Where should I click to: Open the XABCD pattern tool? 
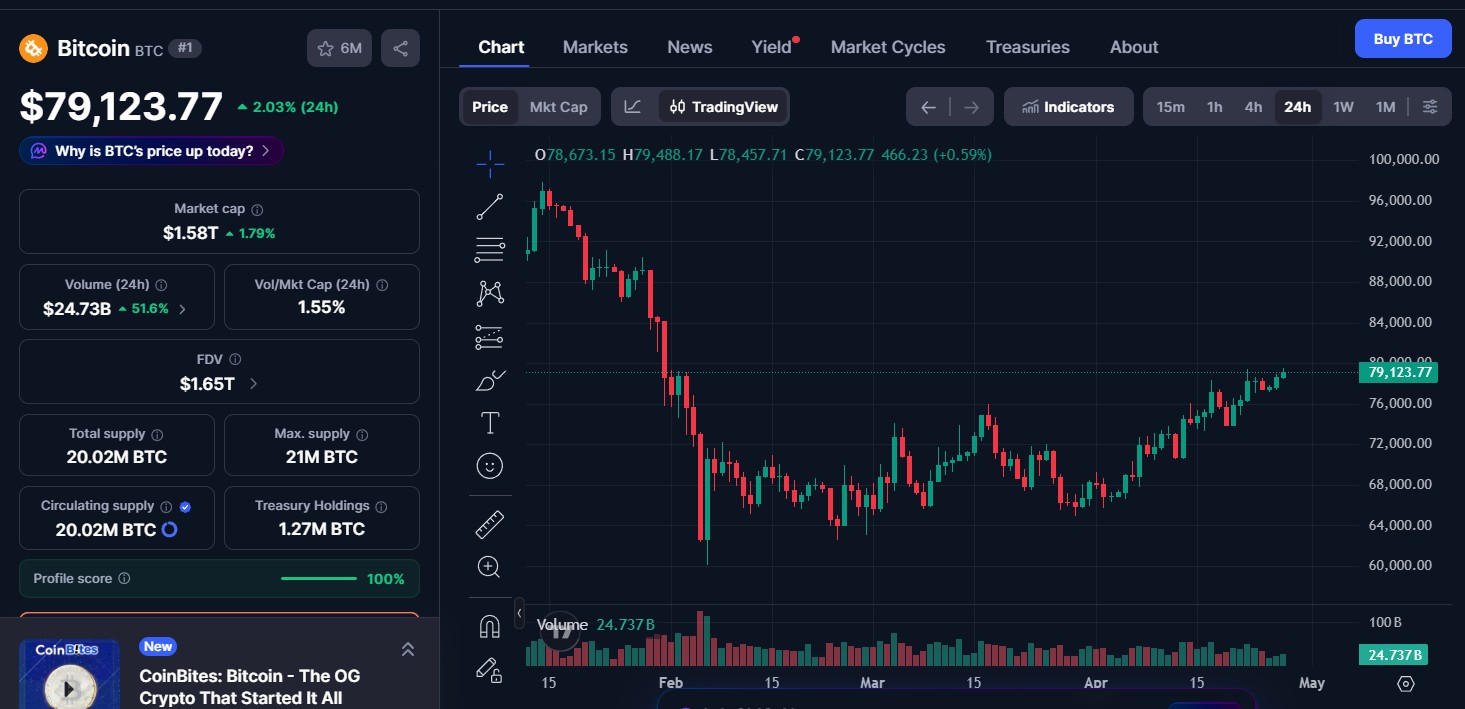490,292
